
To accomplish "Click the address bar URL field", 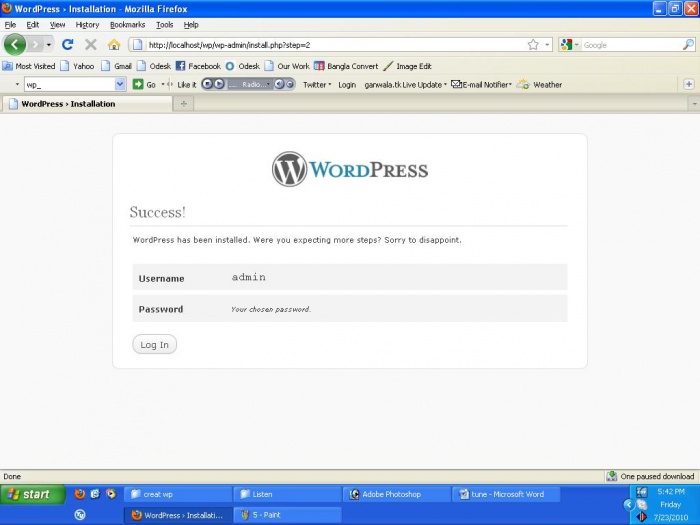I will 335,45.
